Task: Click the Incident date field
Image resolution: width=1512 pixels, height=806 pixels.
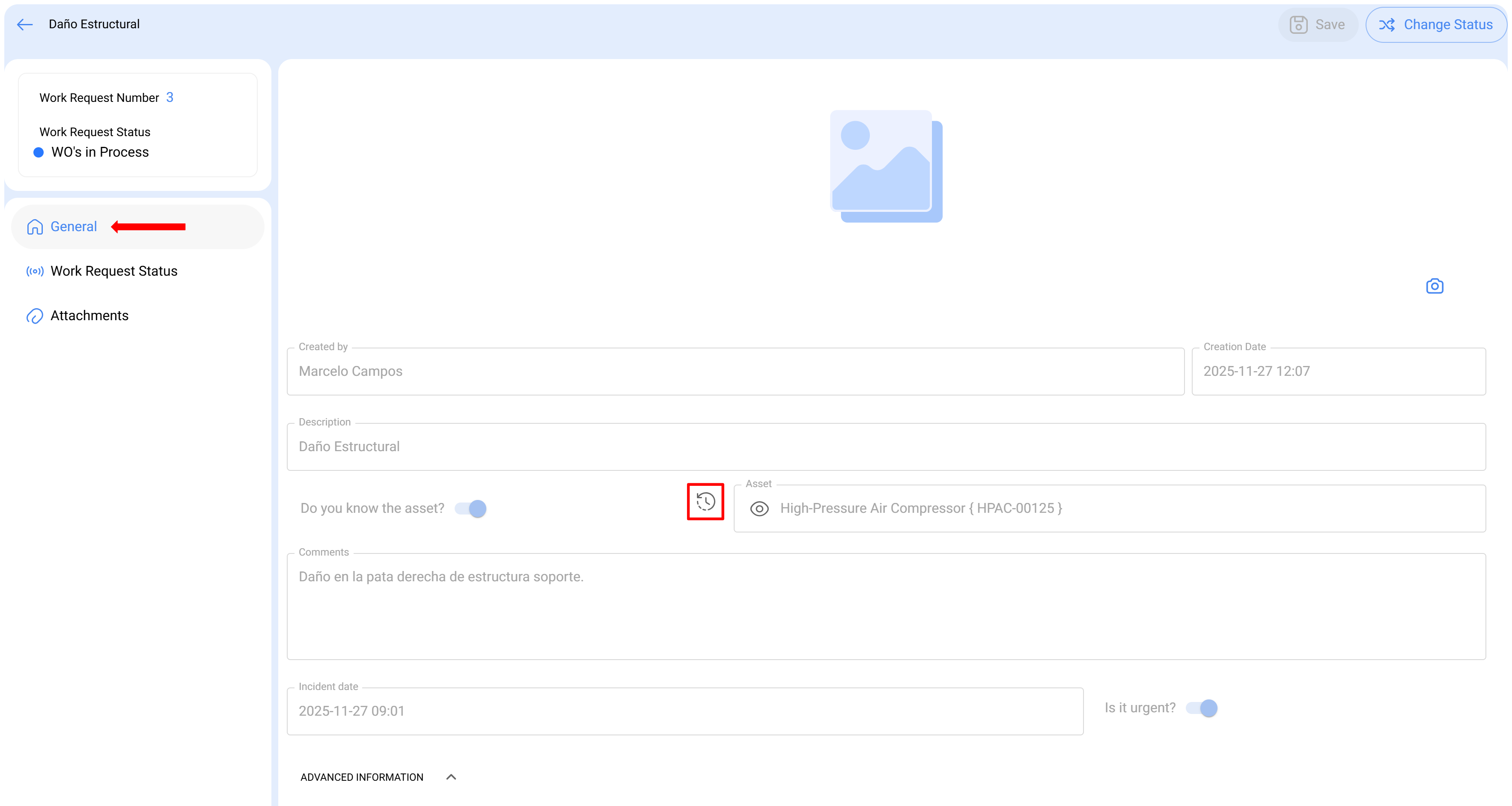Action: coord(685,711)
